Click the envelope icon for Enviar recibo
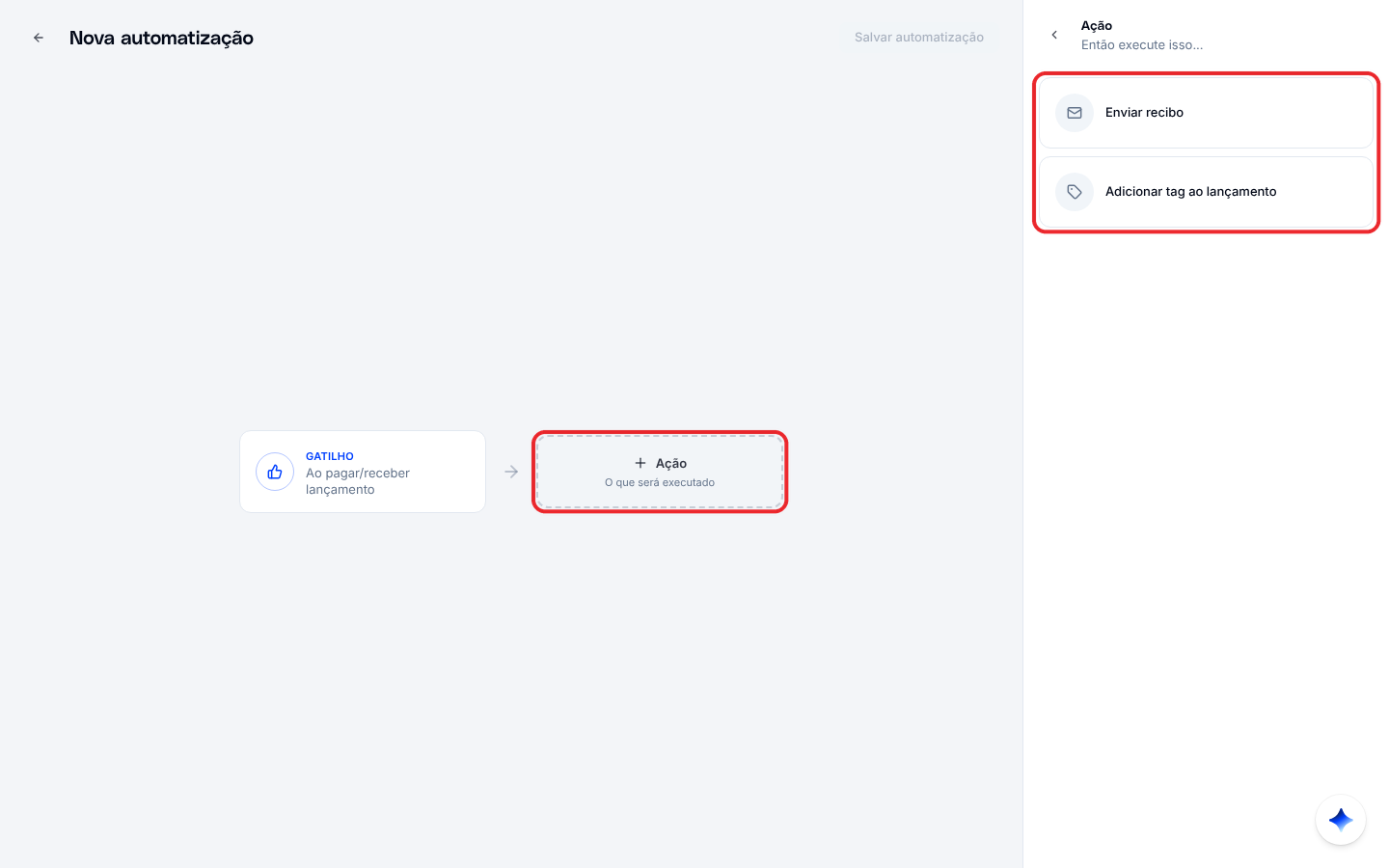 coord(1075,113)
